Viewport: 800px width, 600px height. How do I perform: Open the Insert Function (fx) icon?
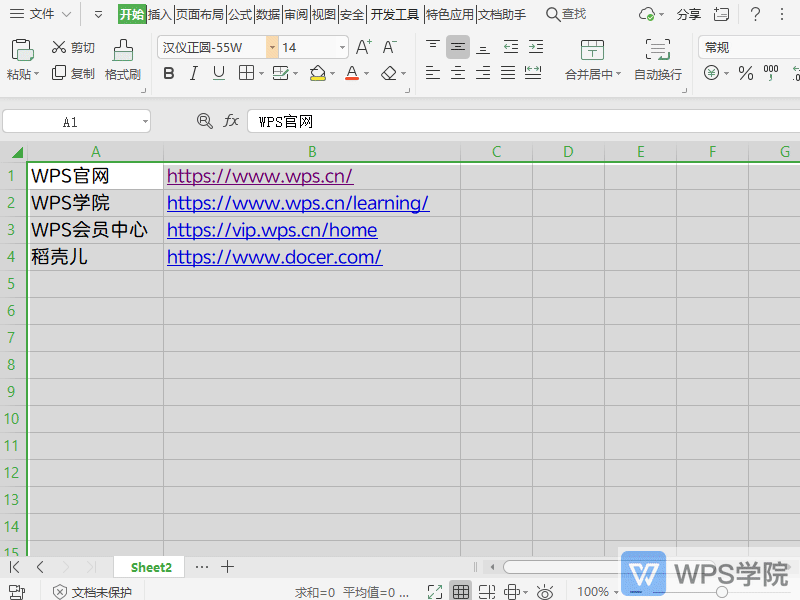tap(231, 120)
